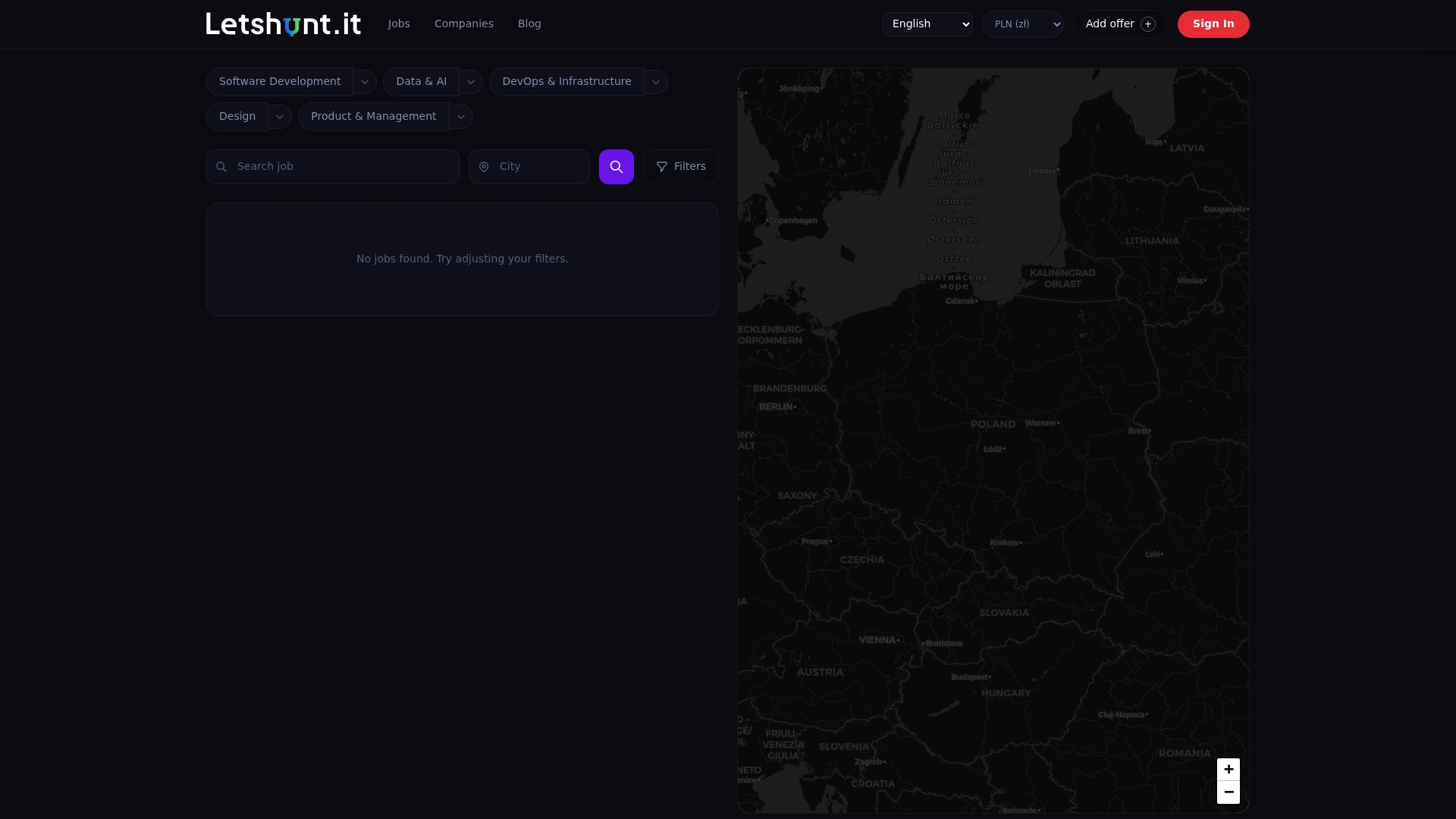Toggle the Data & AI category filter
The width and height of the screenshot is (1456, 819).
pyautogui.click(x=422, y=81)
